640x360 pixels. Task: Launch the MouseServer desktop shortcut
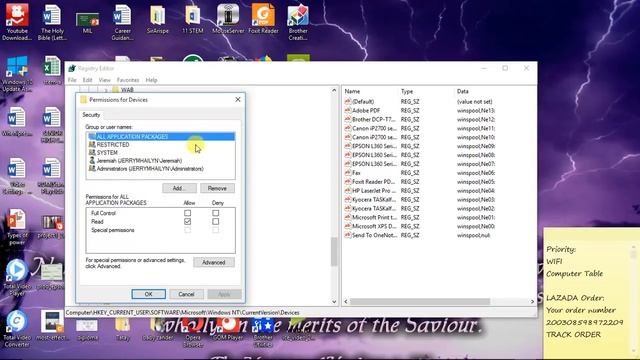pos(228,19)
